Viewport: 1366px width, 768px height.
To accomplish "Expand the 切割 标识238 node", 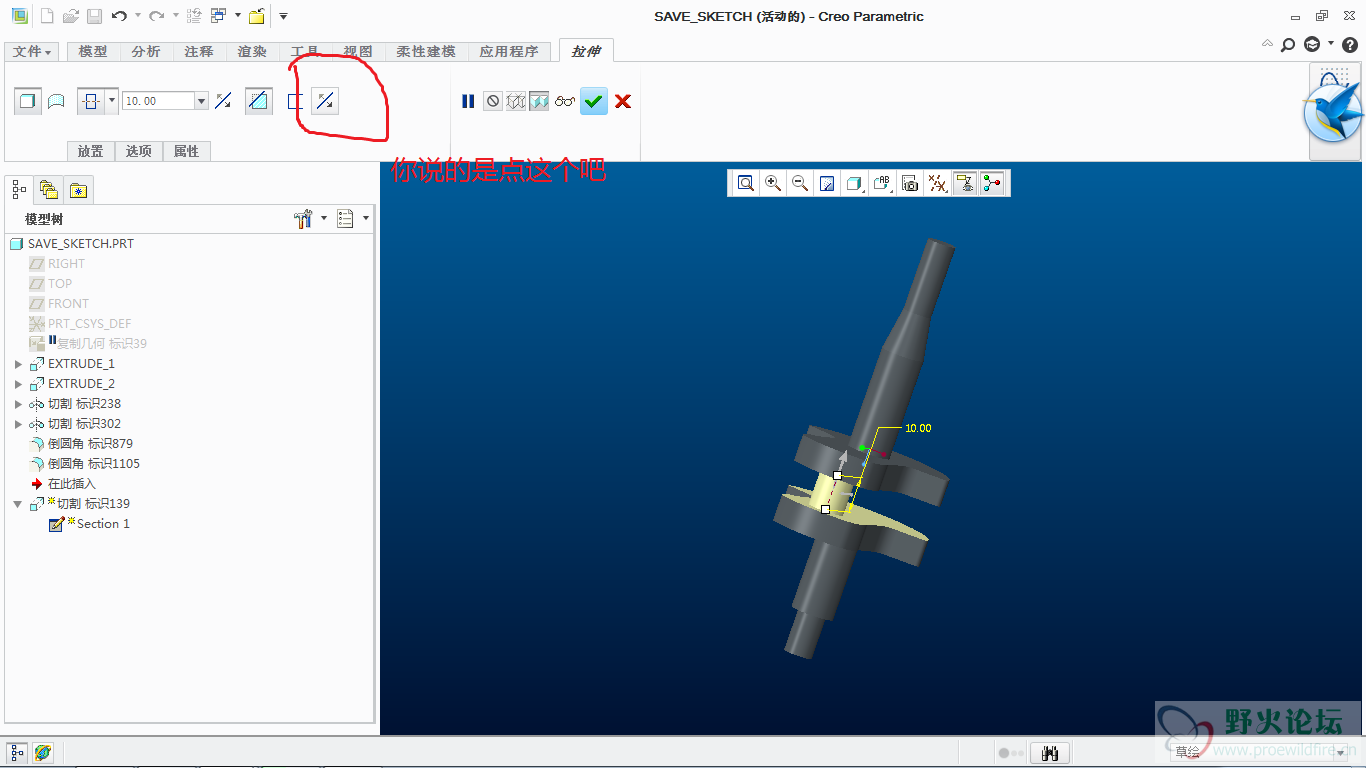I will [x=18, y=404].
